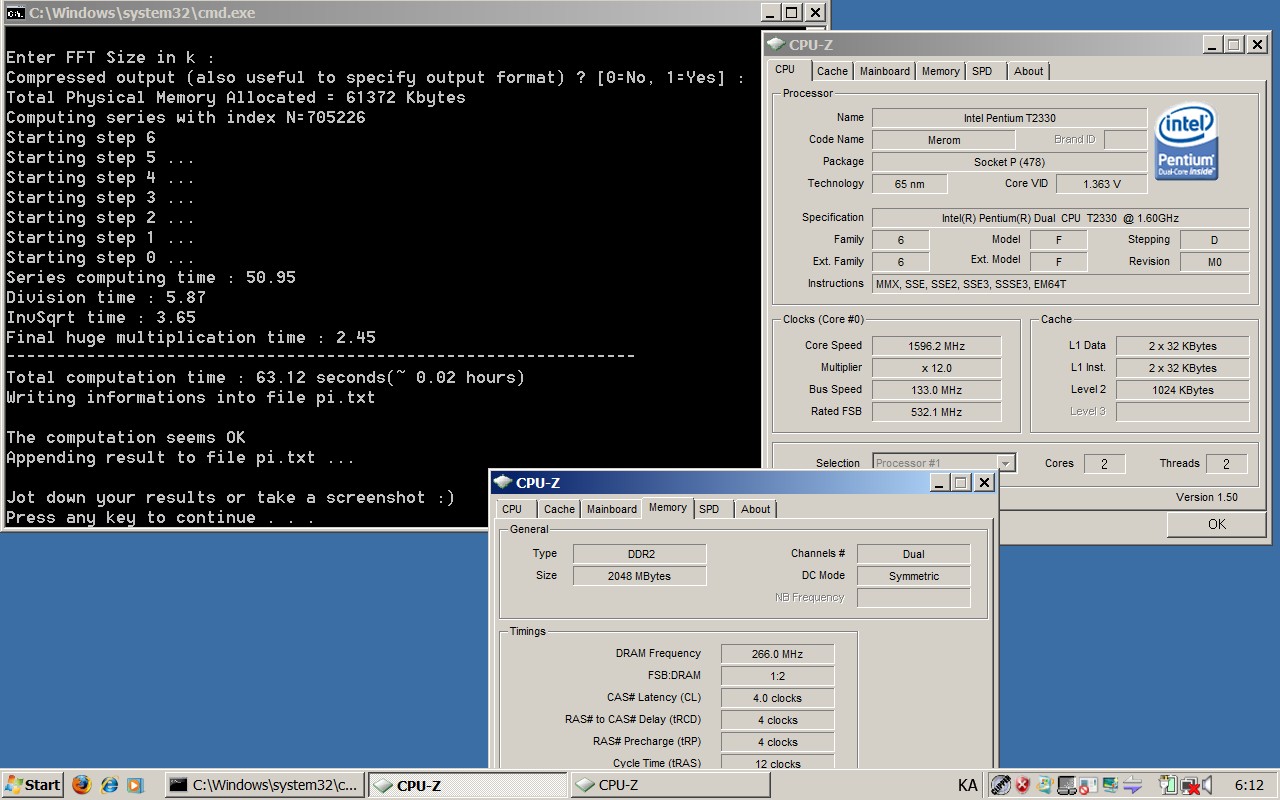Click the Threads count field
Image resolution: width=1280 pixels, height=800 pixels.
pyautogui.click(x=1227, y=464)
